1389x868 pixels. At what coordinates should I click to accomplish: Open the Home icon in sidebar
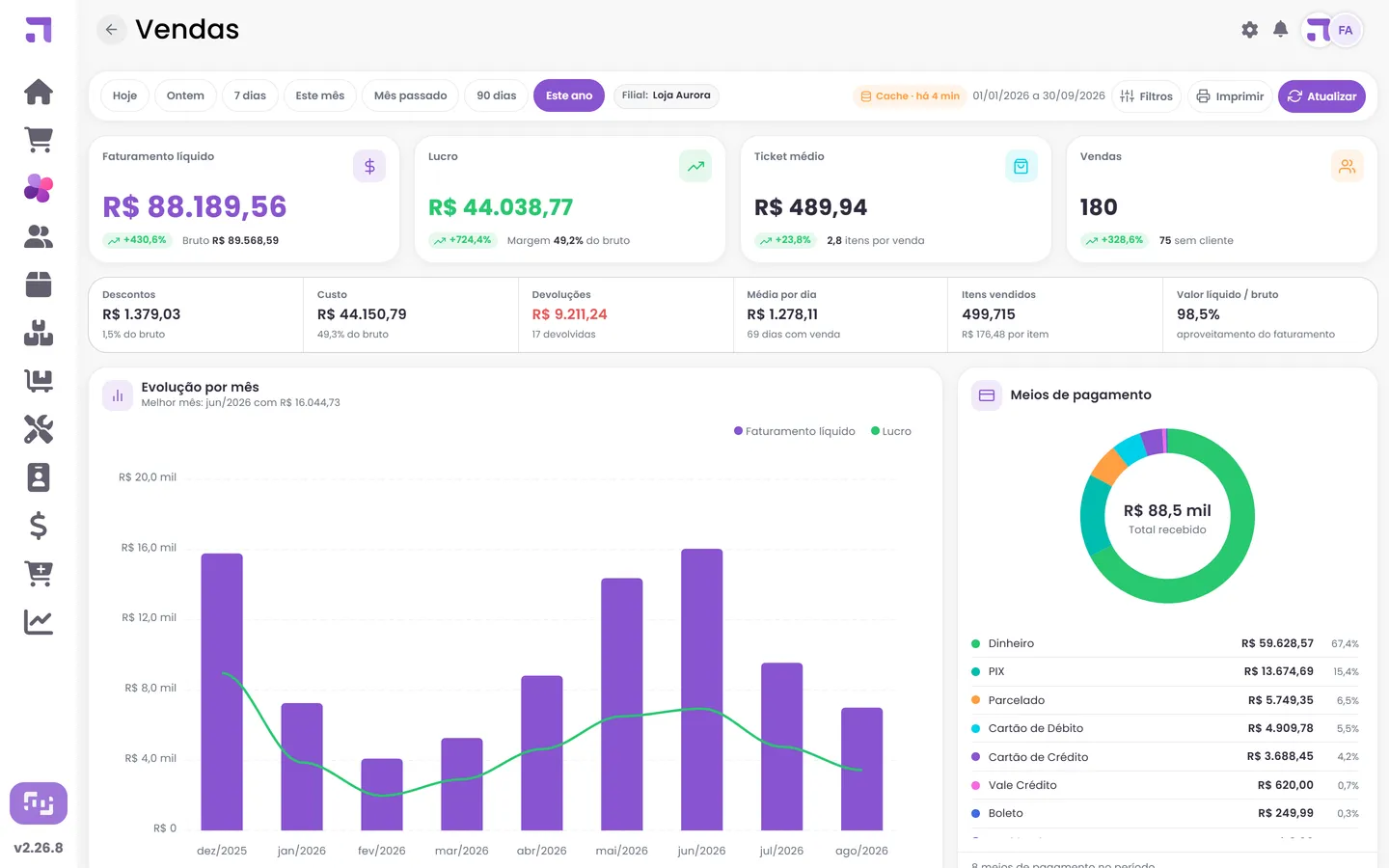pos(39,92)
